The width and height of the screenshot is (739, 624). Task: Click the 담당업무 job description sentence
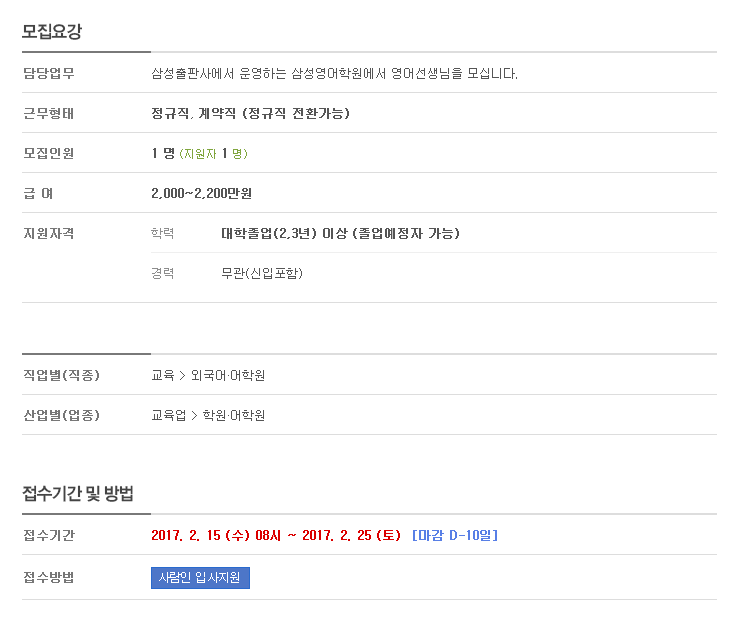[x=334, y=74]
